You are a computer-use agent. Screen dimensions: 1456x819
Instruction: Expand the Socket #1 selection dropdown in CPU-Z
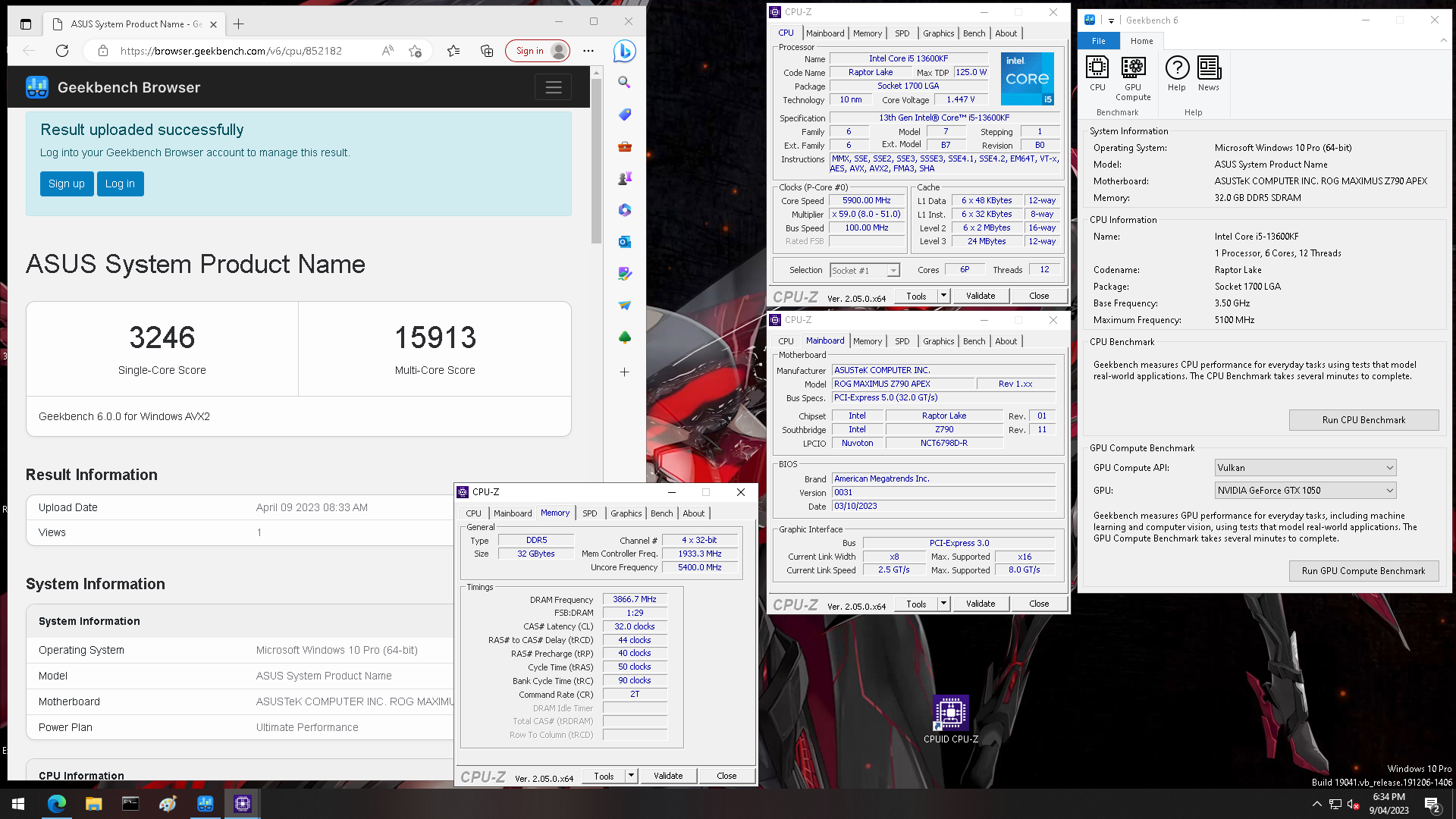(x=893, y=271)
